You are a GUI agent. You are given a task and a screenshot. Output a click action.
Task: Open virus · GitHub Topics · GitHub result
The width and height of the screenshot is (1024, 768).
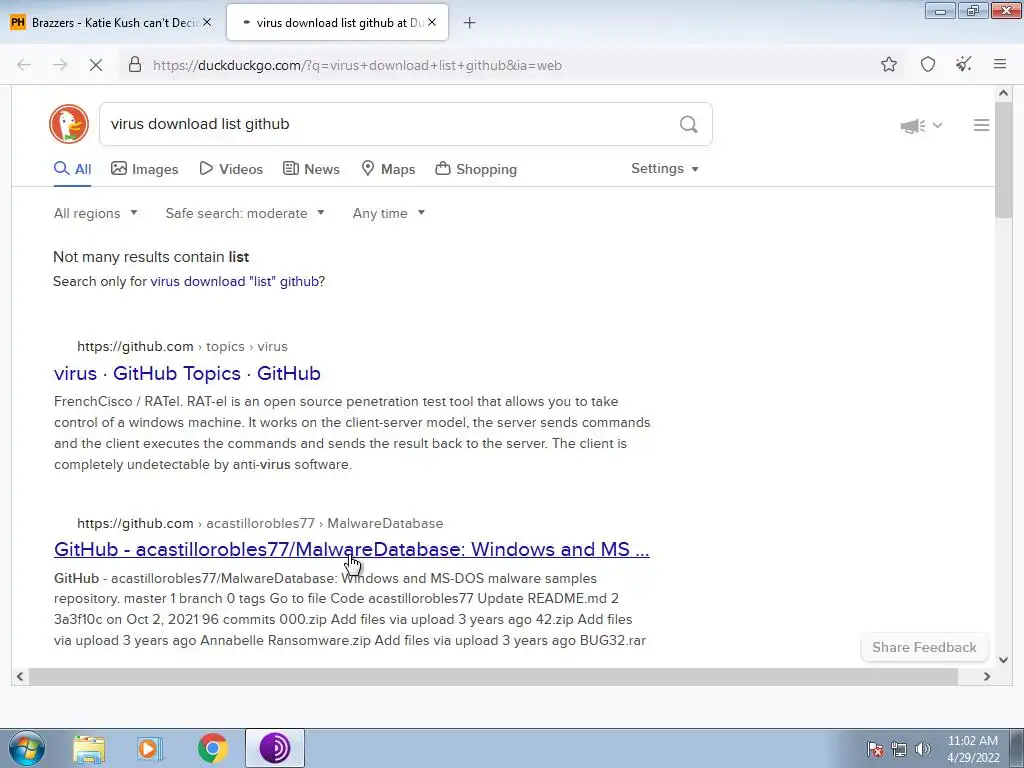point(187,374)
